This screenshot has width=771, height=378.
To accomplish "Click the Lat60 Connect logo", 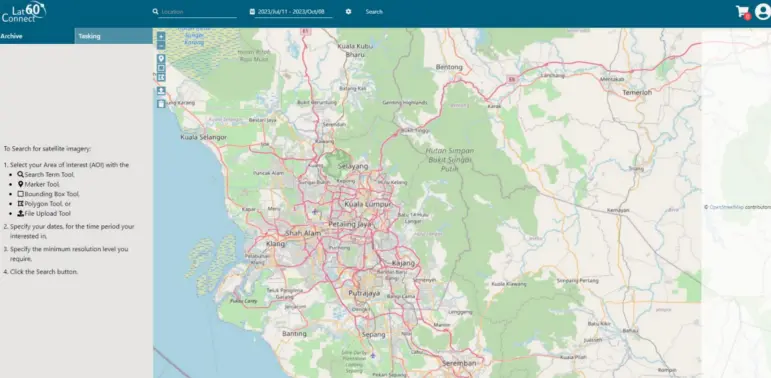I will [x=24, y=12].
